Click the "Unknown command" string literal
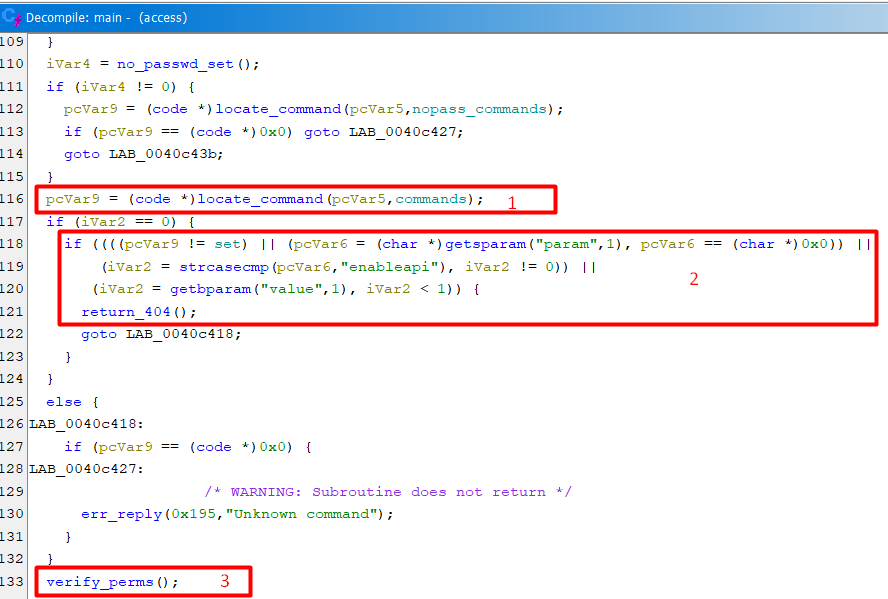Screen dimensions: 888x599 pos(301,514)
